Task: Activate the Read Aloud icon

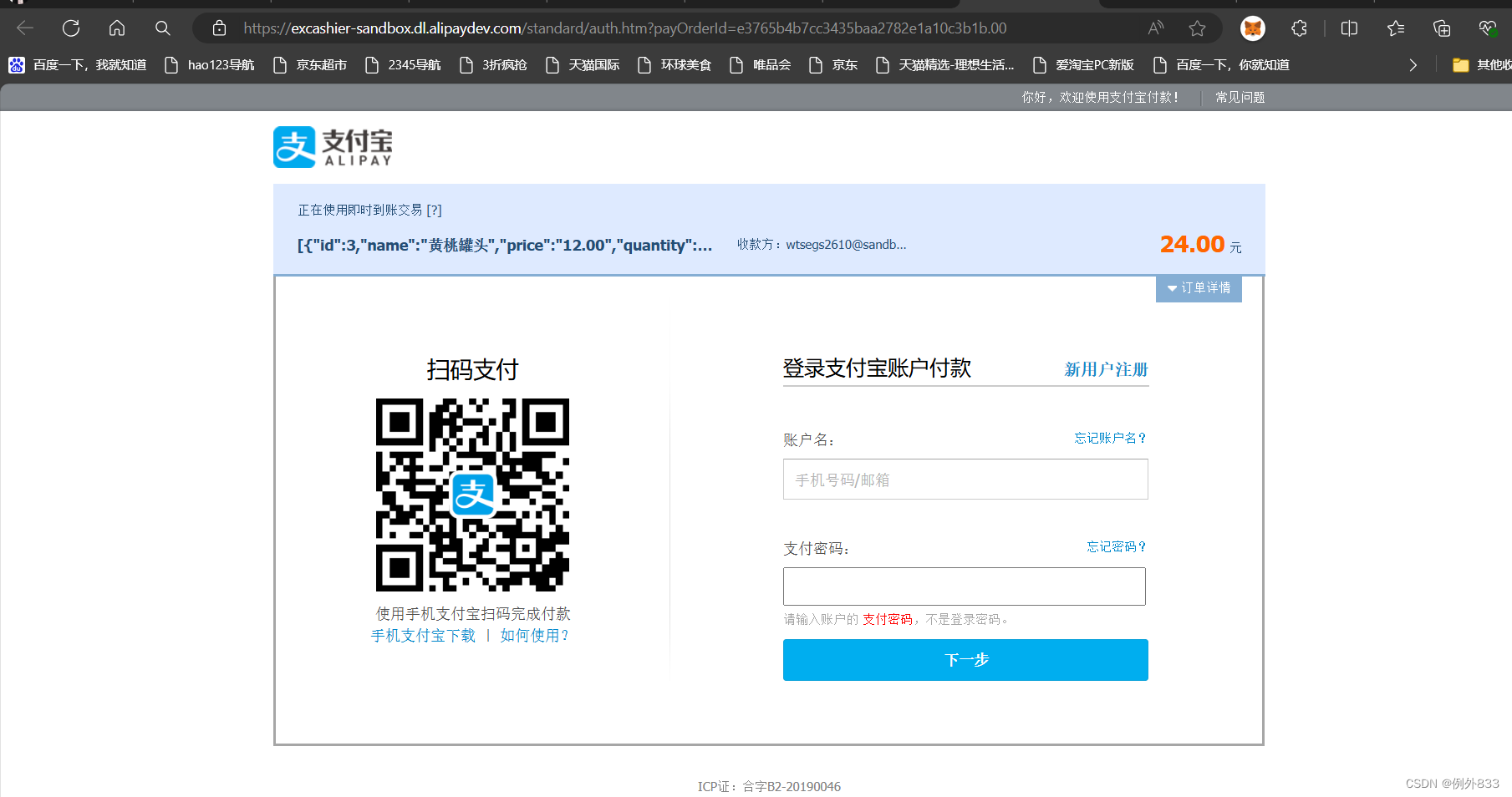Action: [x=1156, y=28]
